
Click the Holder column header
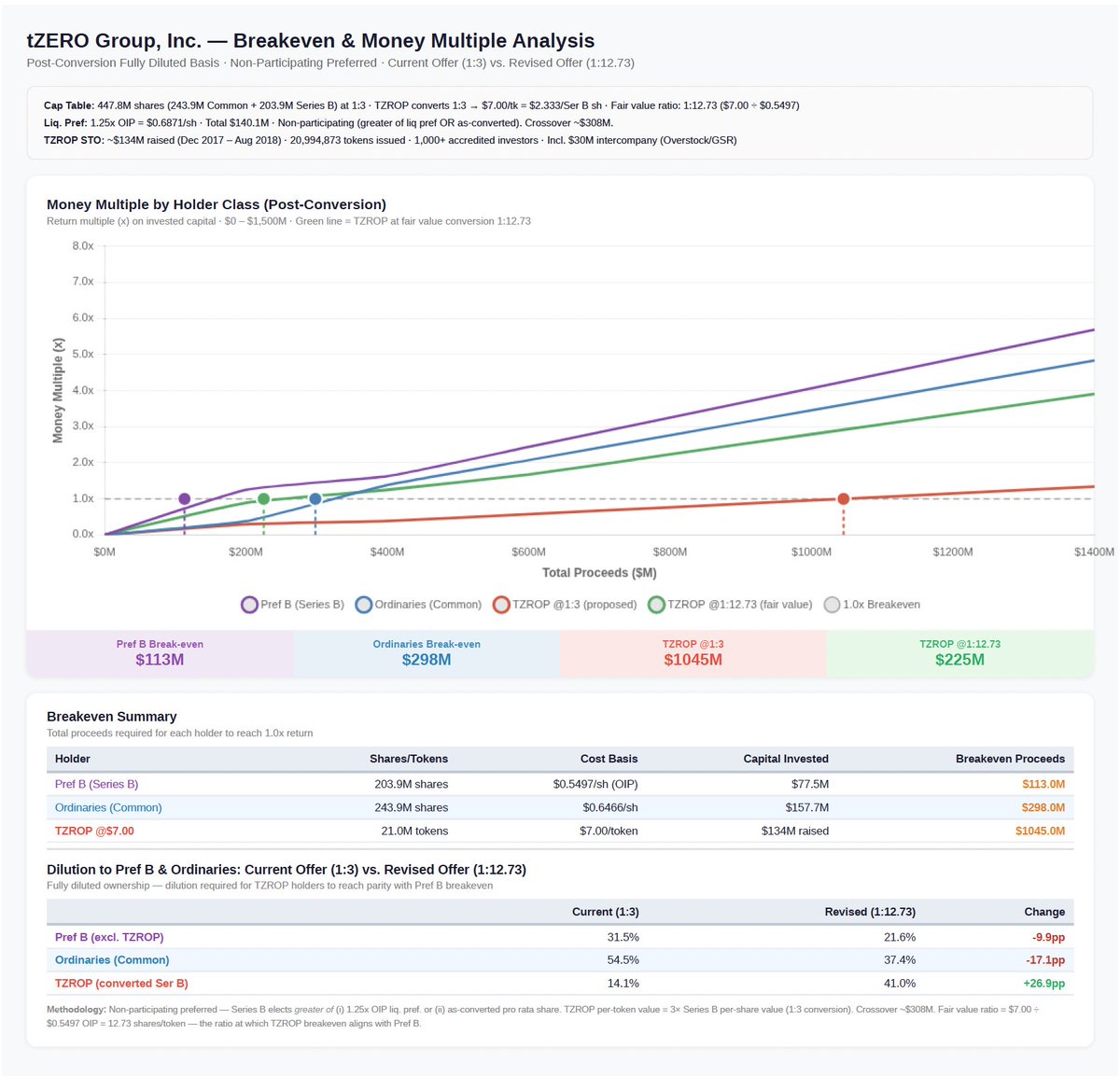[73, 759]
